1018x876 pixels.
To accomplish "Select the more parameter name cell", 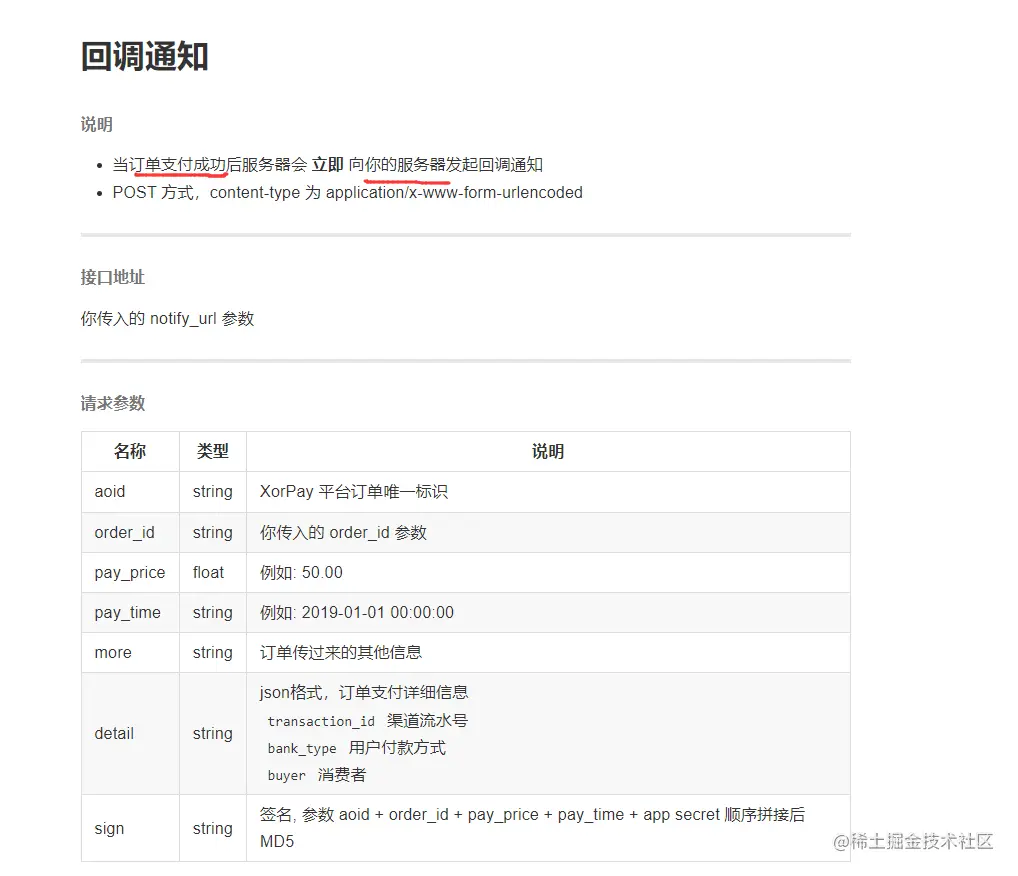I will [130, 653].
